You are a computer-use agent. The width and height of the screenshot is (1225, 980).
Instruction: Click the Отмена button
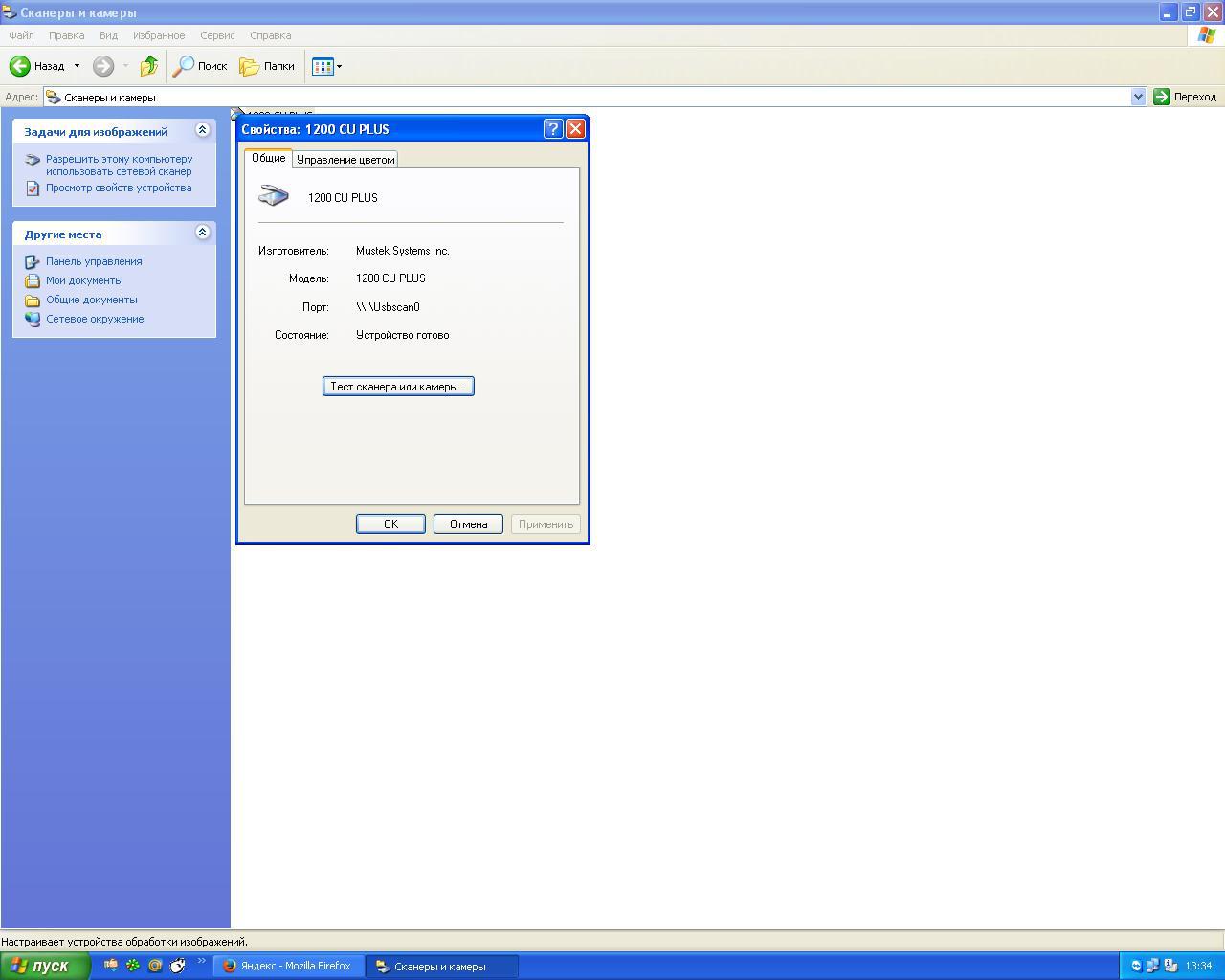point(468,524)
